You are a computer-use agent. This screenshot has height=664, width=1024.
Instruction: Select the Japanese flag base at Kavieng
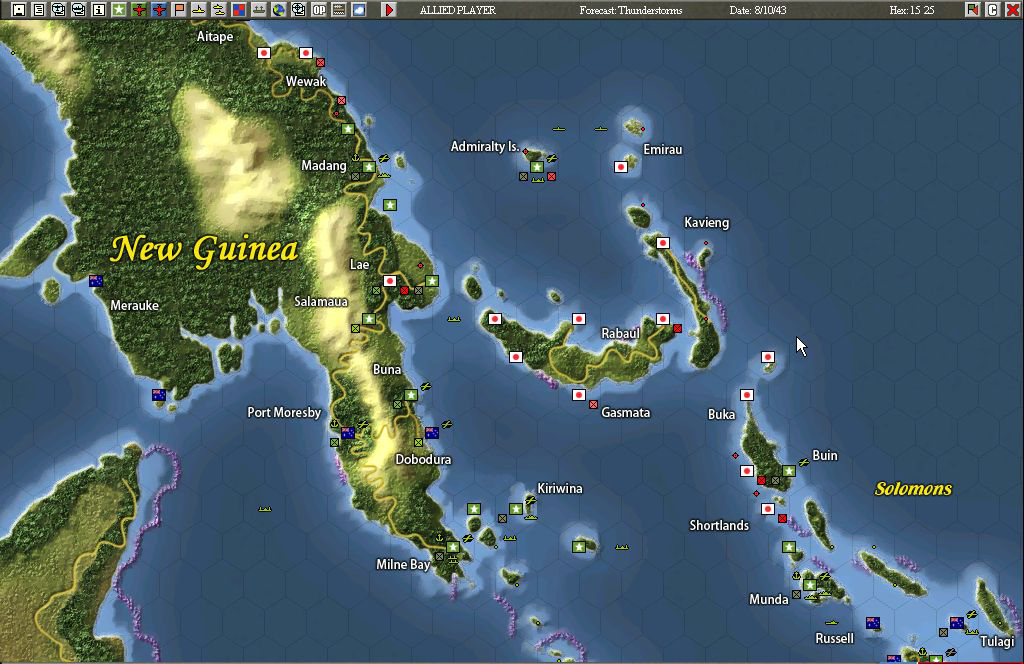(663, 243)
